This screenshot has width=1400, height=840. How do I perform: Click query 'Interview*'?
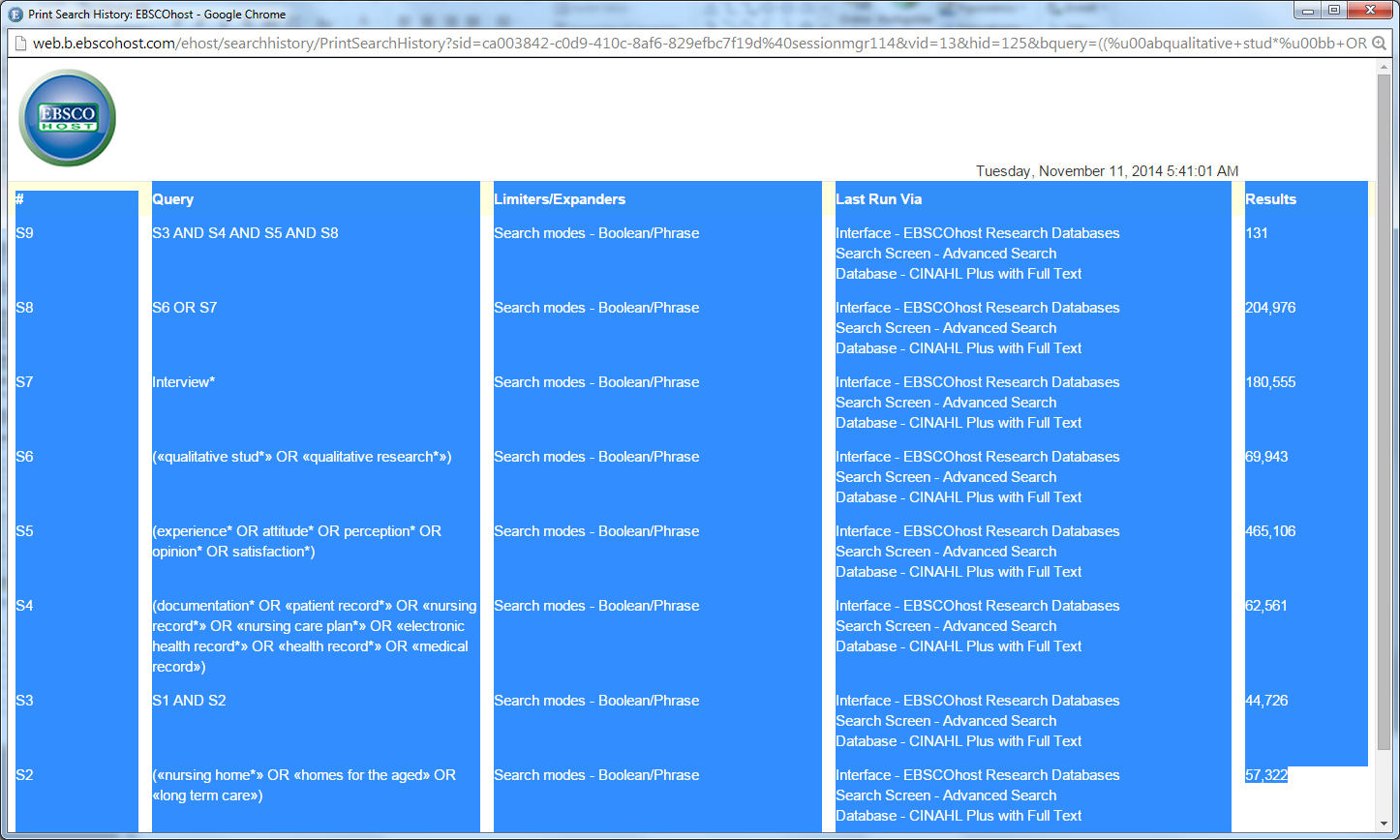pyautogui.click(x=183, y=382)
